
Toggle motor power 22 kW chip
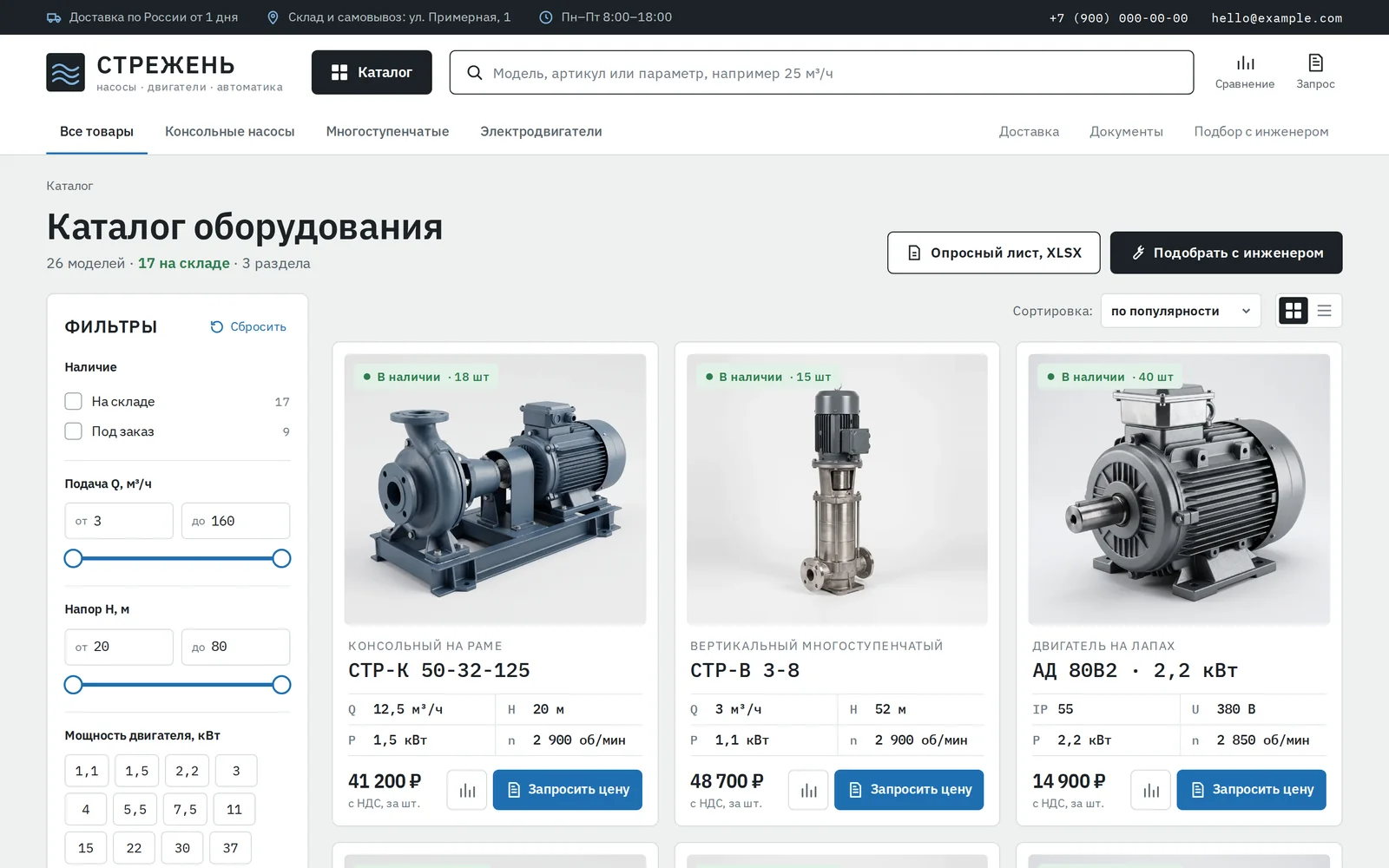(x=134, y=848)
